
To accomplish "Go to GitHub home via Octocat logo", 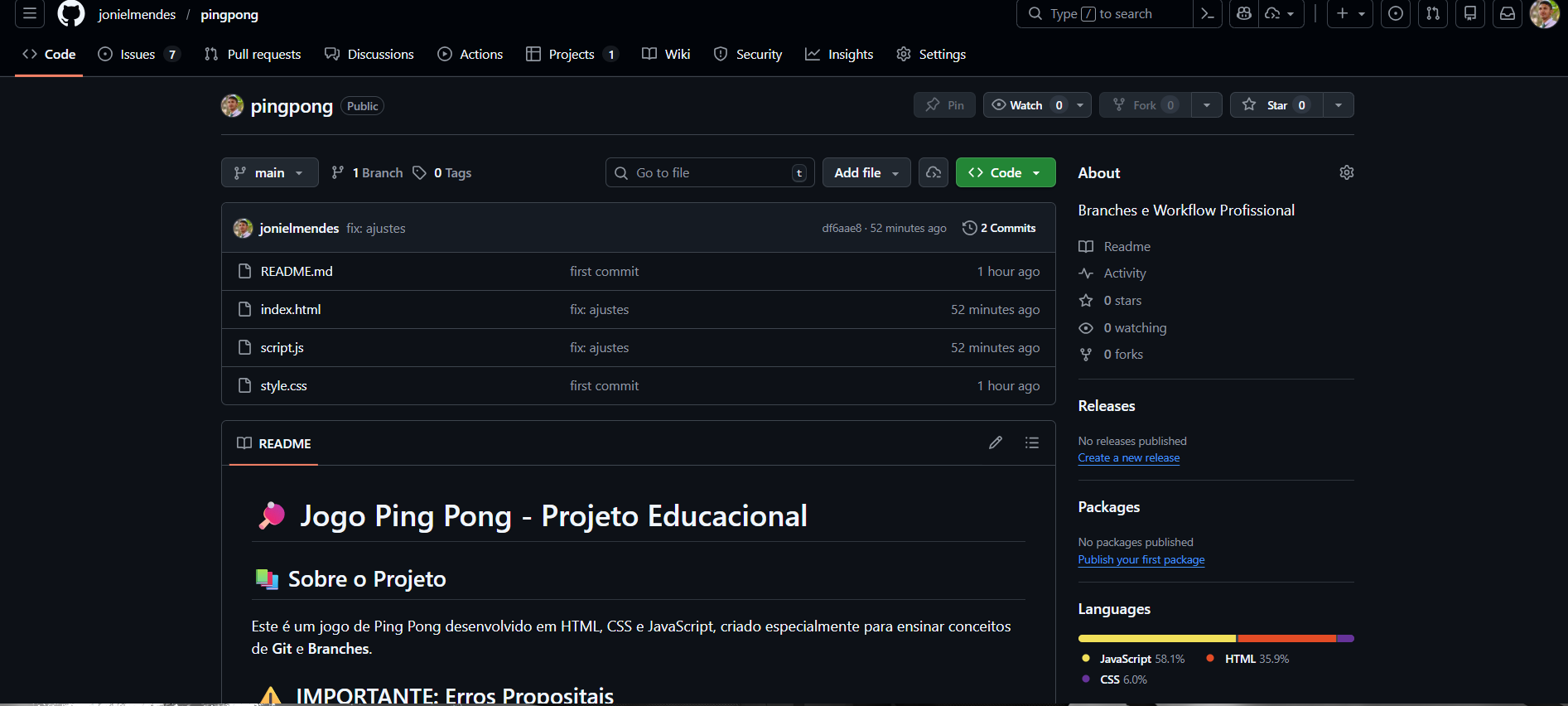I will 71,14.
